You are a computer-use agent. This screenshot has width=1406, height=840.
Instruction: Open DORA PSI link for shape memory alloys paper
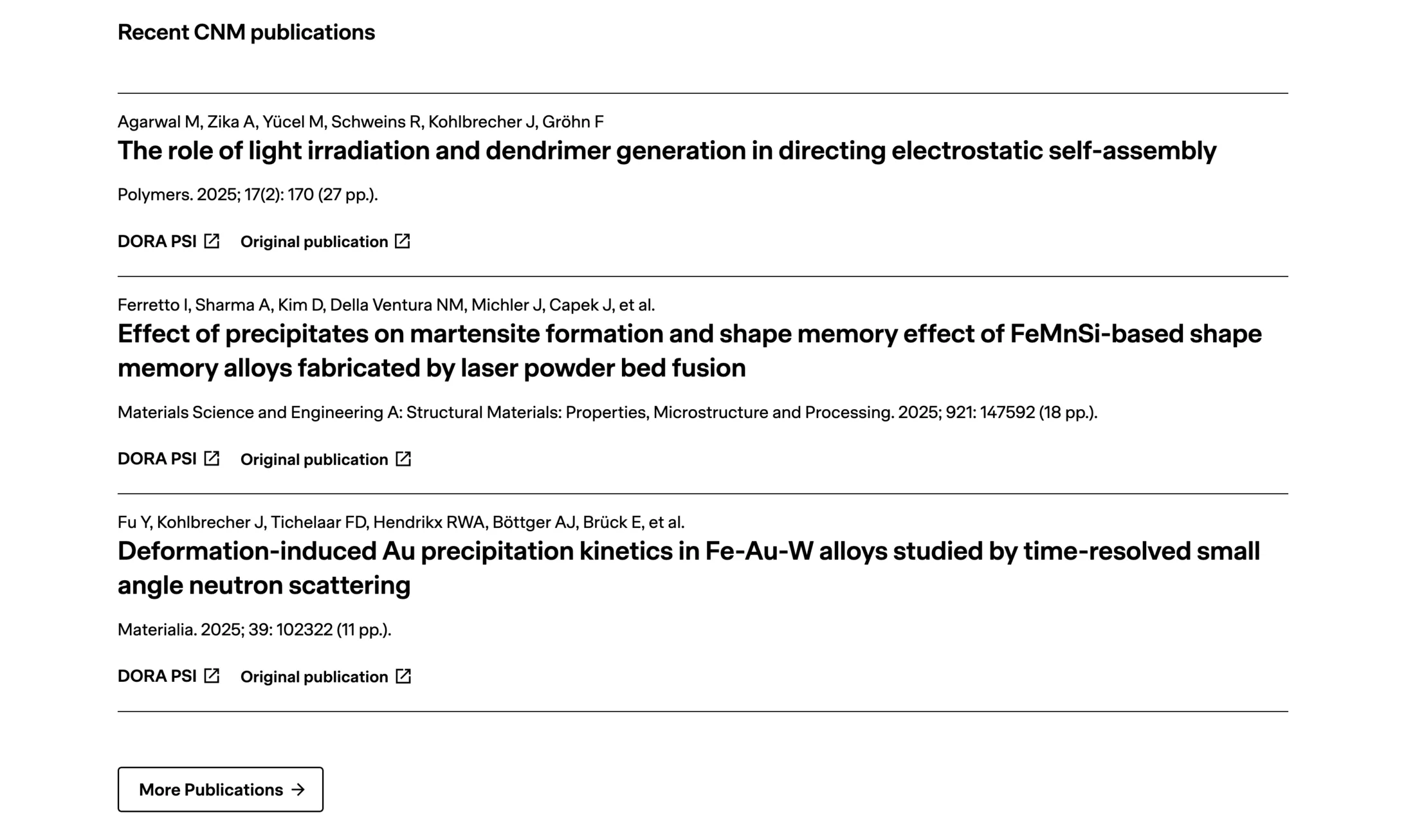click(x=169, y=459)
